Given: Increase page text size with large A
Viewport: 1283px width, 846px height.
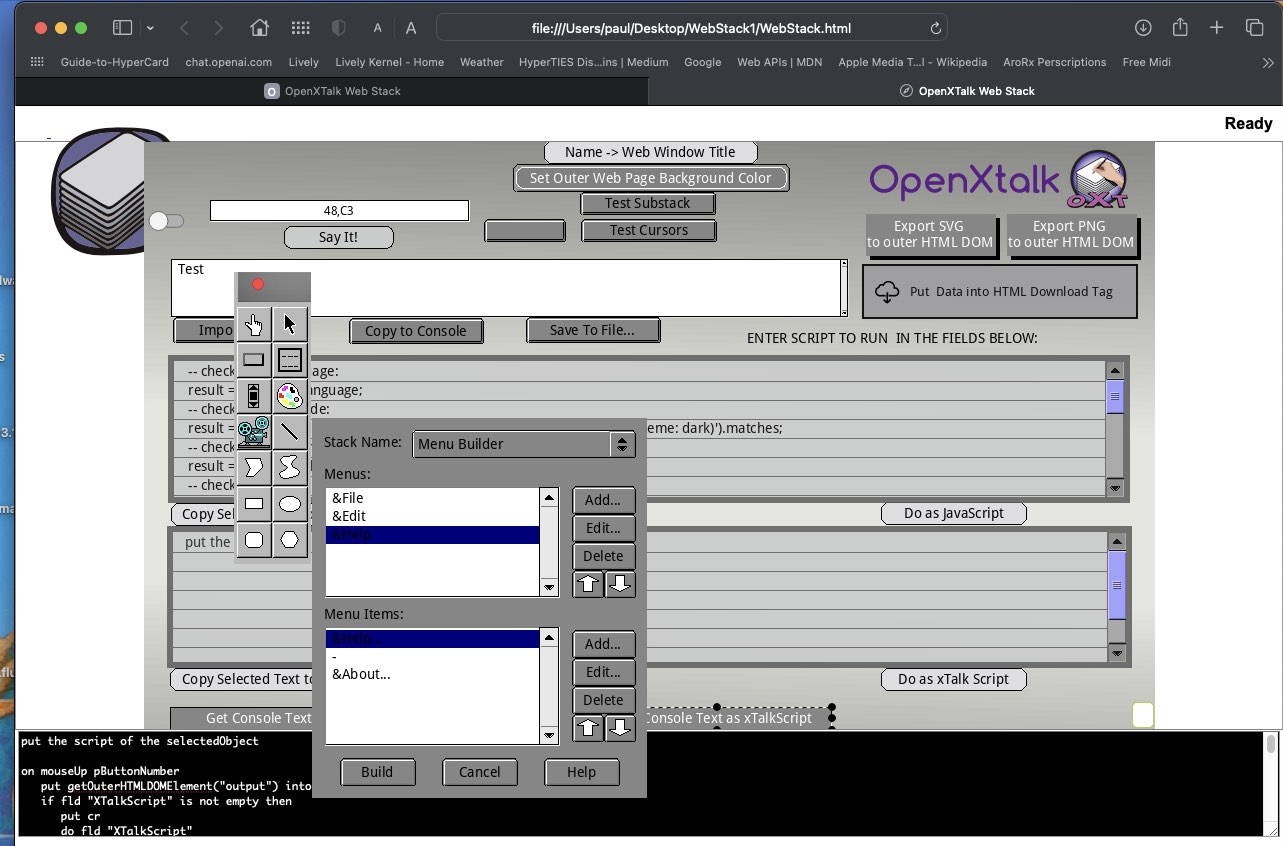Looking at the screenshot, I should pos(411,28).
